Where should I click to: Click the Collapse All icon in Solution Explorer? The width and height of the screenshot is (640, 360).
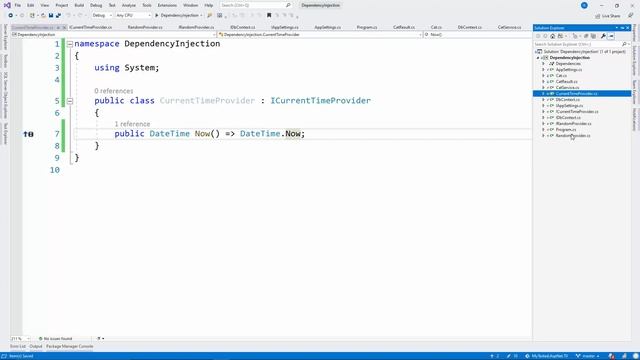[x=586, y=36]
